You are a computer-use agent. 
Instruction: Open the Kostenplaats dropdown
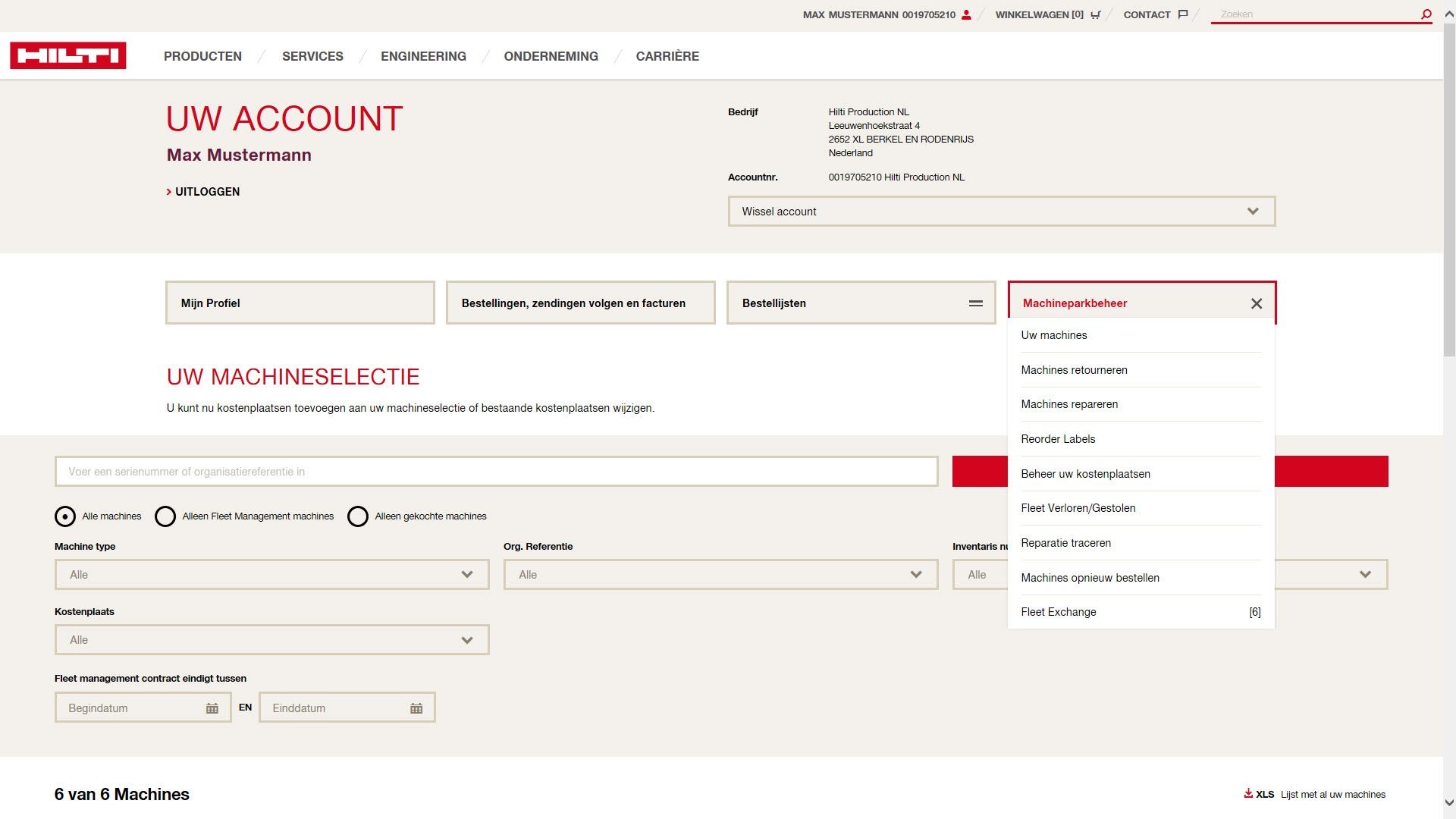click(272, 640)
